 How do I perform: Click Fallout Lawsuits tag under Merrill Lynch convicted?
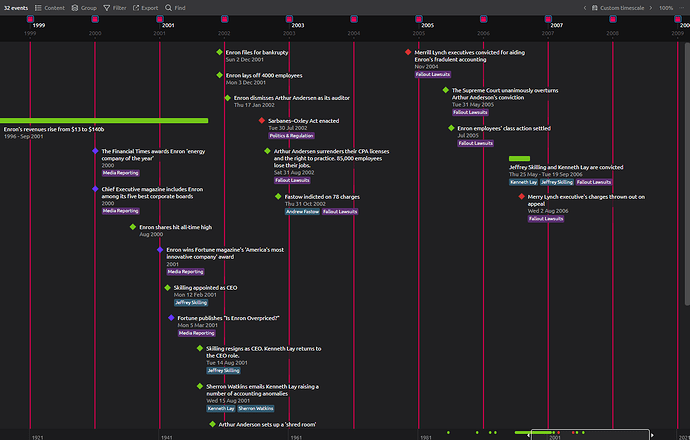click(433, 75)
